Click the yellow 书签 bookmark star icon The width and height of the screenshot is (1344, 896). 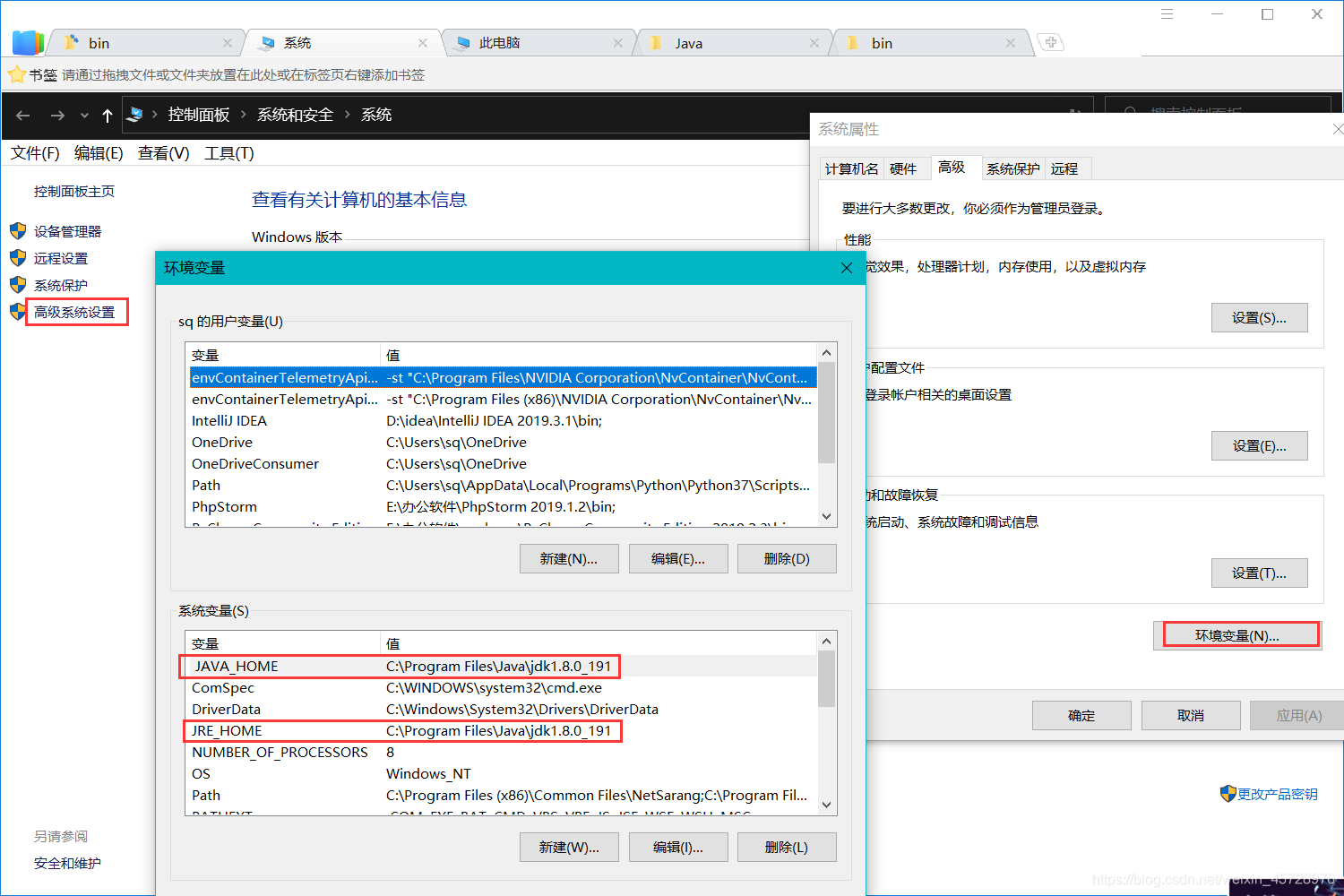pos(16,74)
